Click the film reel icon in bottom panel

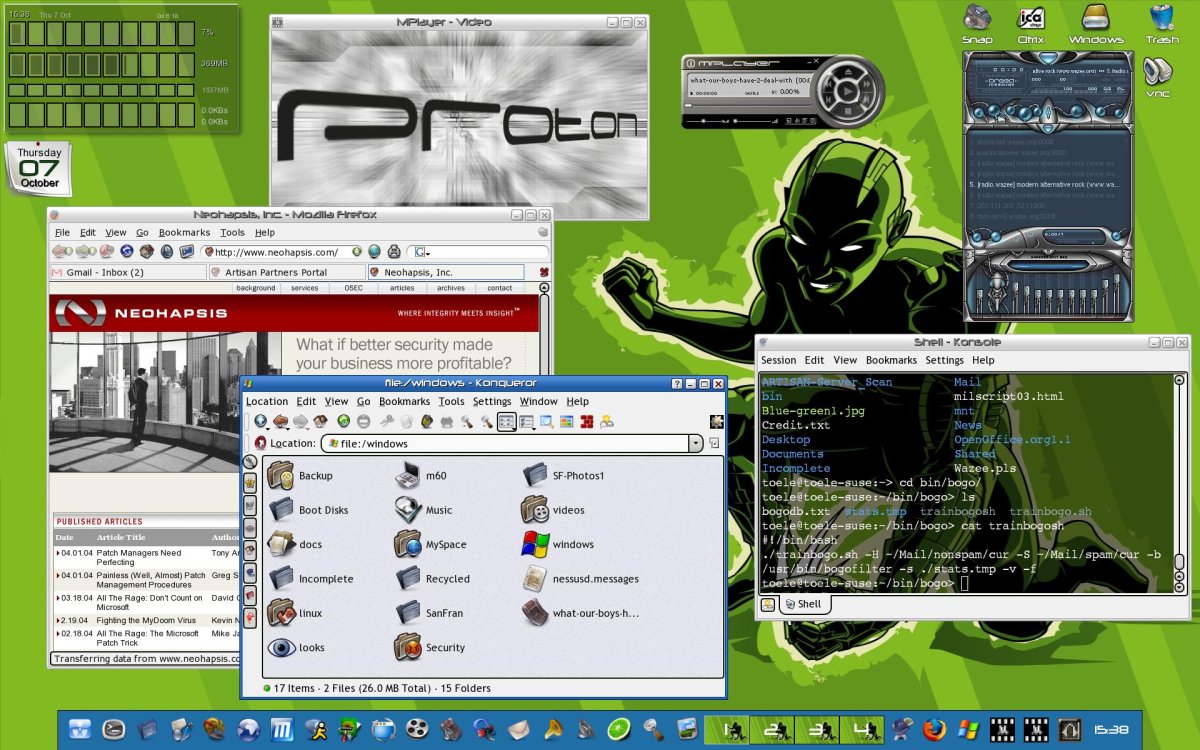click(x=416, y=730)
